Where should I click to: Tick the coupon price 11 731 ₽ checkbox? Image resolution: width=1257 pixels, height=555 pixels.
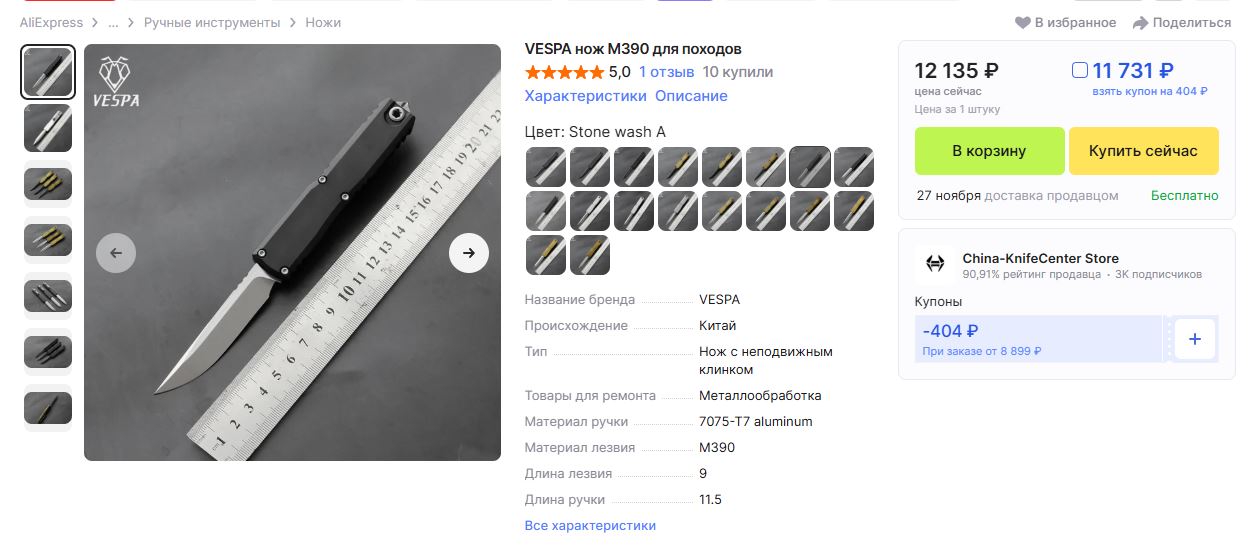click(x=1079, y=71)
